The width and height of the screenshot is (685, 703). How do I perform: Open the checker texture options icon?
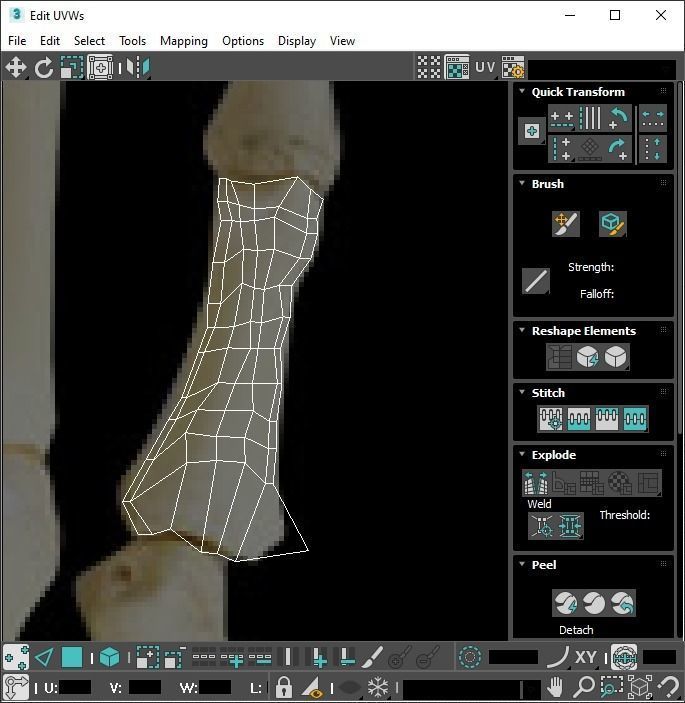513,67
